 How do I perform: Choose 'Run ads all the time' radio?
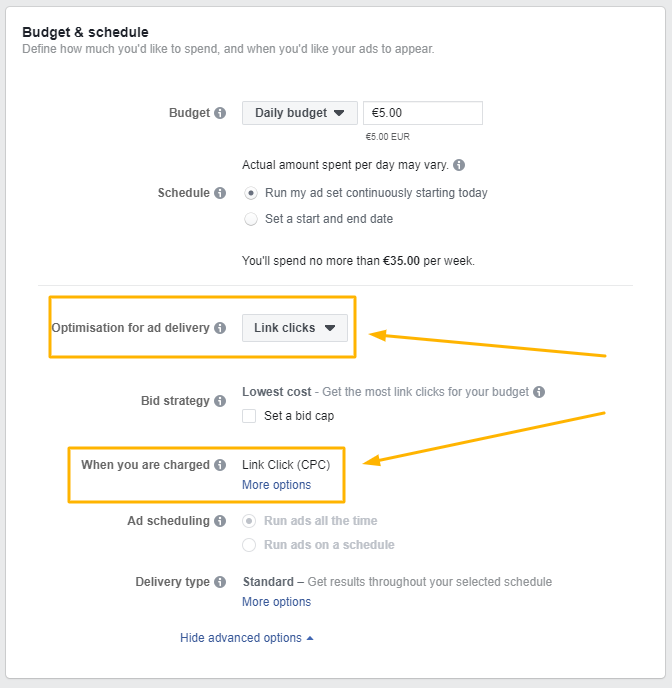pyautogui.click(x=251, y=521)
